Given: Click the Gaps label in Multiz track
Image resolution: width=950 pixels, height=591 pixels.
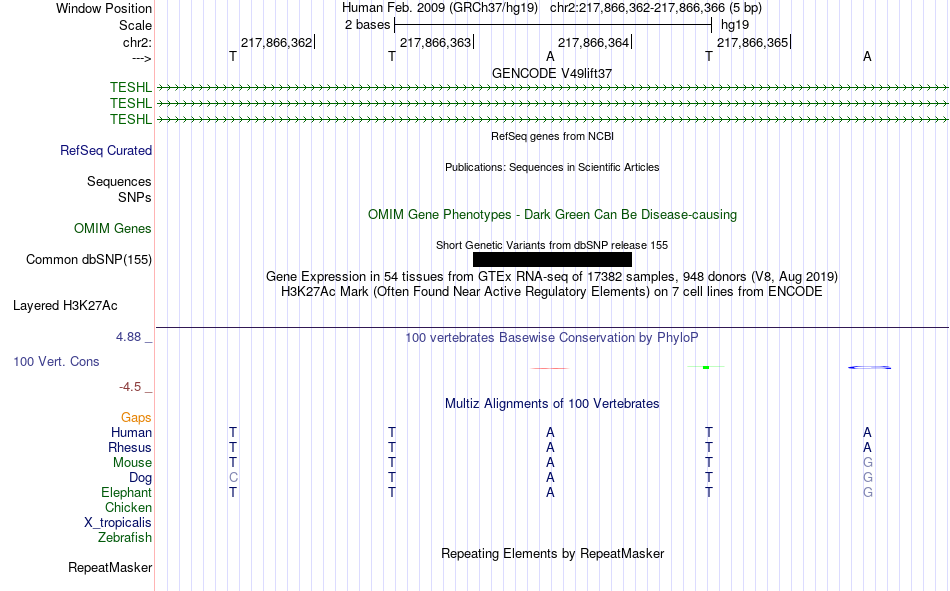Looking at the screenshot, I should click(x=136, y=417).
